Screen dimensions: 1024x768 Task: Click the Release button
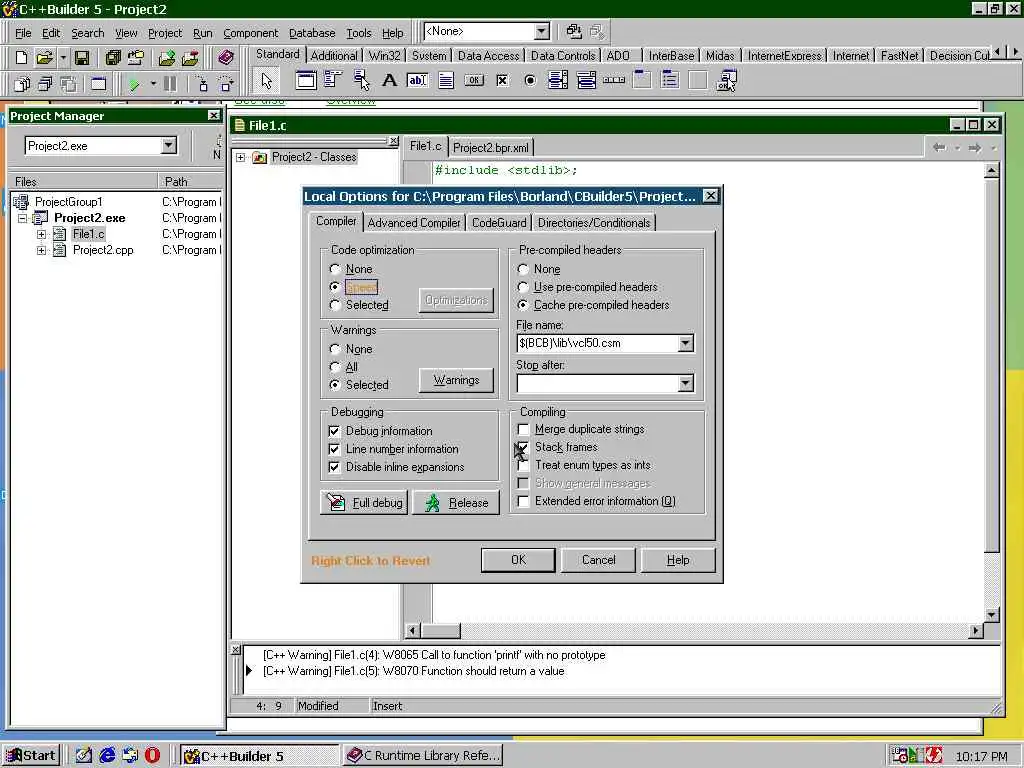click(456, 503)
